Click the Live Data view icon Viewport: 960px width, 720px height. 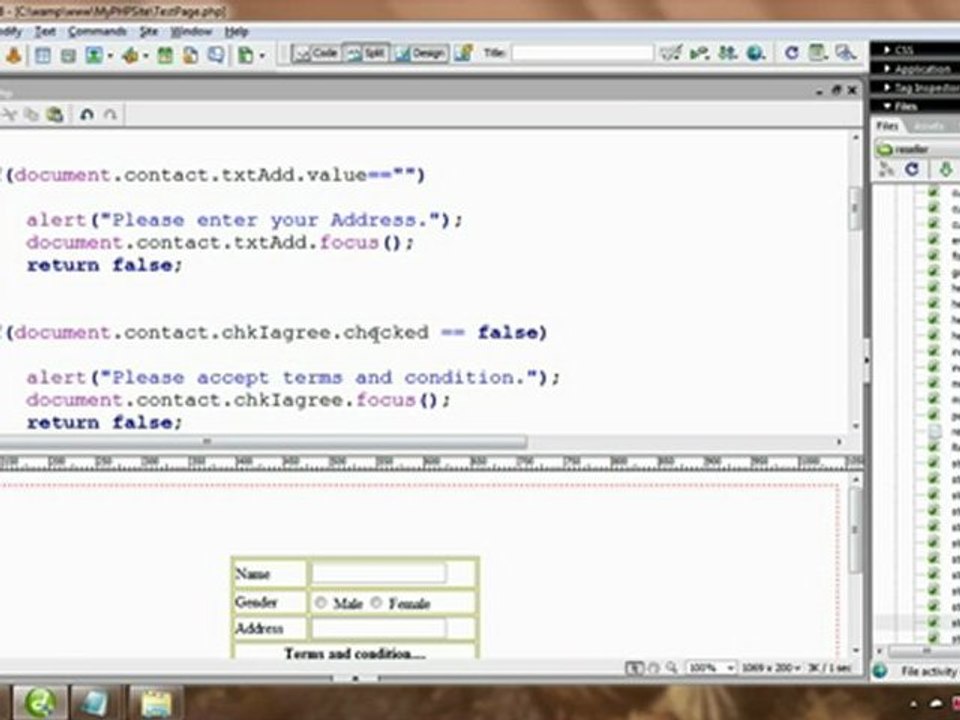pyautogui.click(x=463, y=54)
